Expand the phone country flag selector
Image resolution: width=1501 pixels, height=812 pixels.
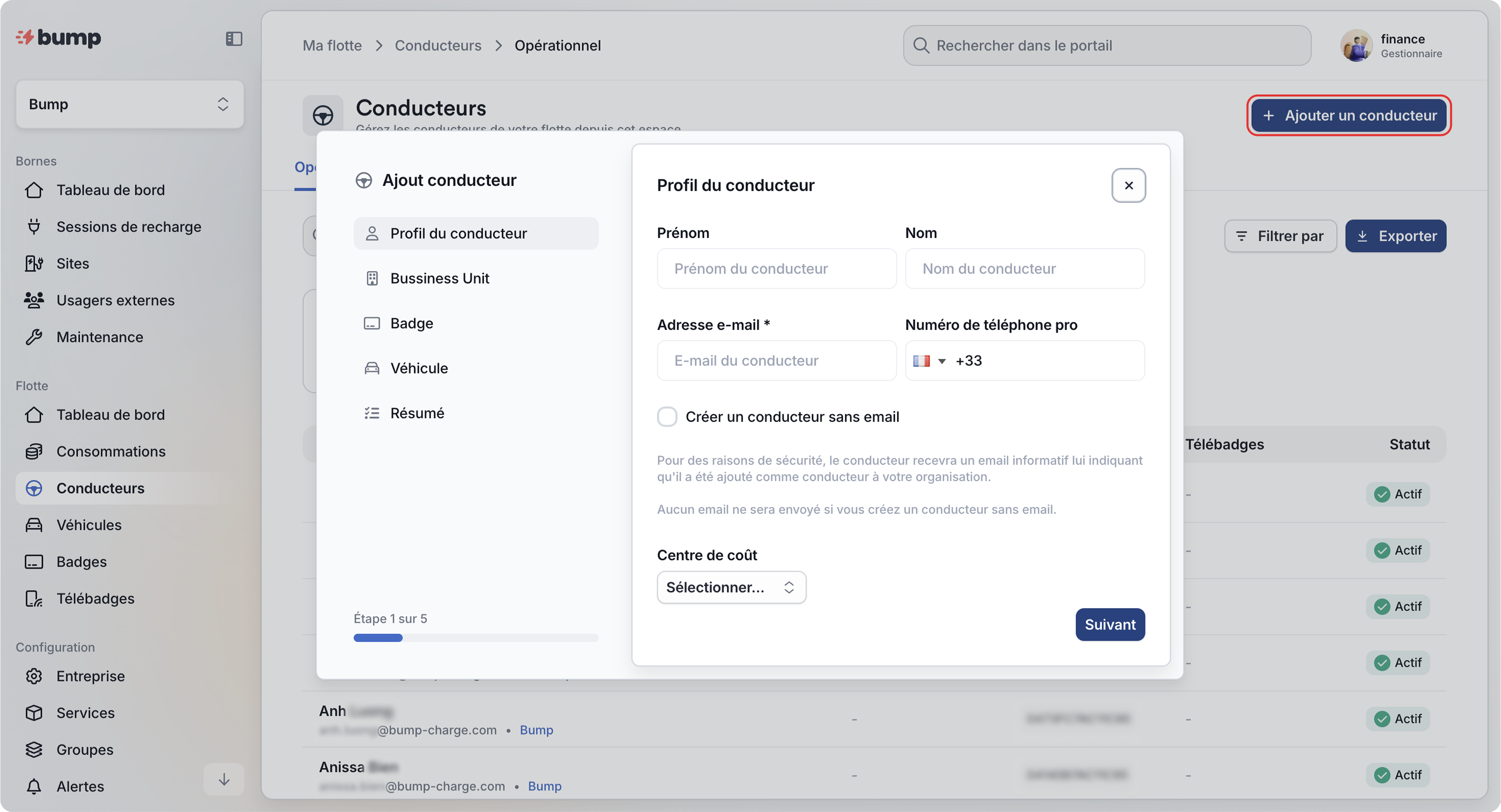(929, 361)
